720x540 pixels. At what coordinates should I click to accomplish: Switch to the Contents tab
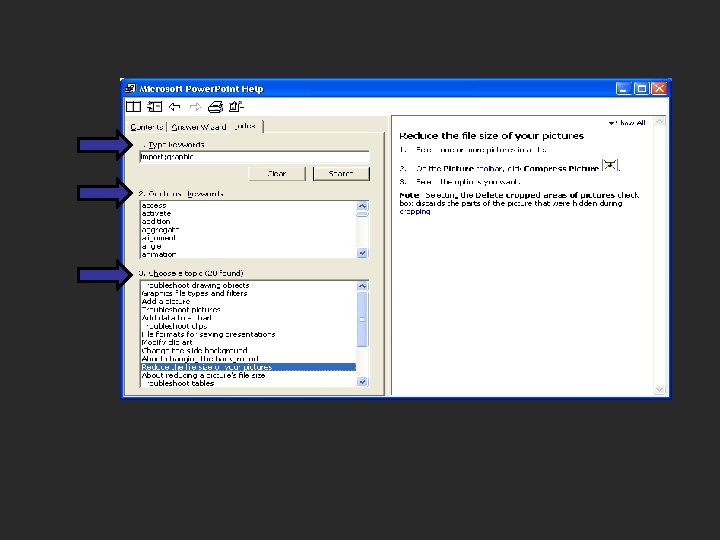tap(146, 127)
